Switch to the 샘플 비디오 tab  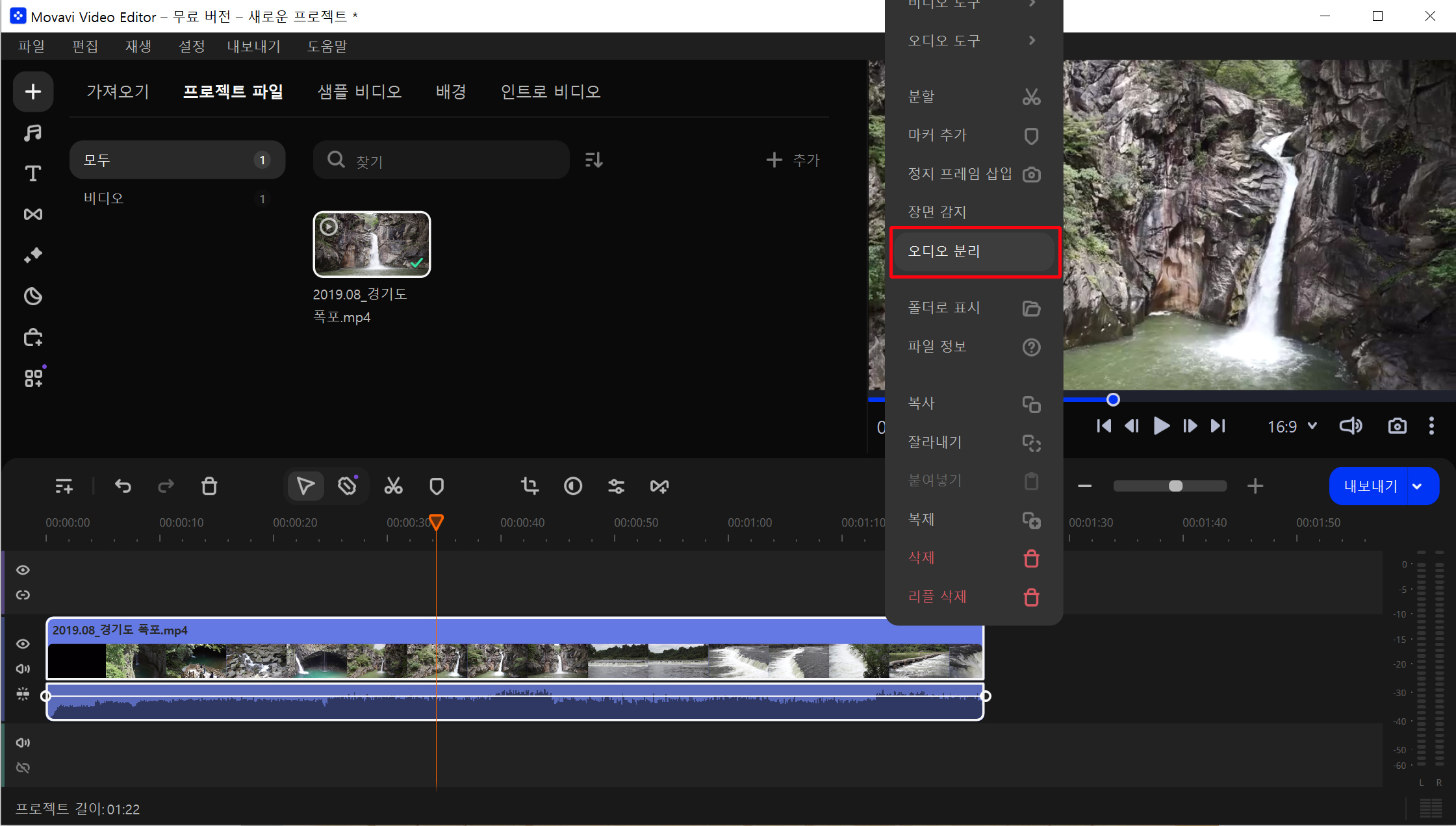[359, 92]
